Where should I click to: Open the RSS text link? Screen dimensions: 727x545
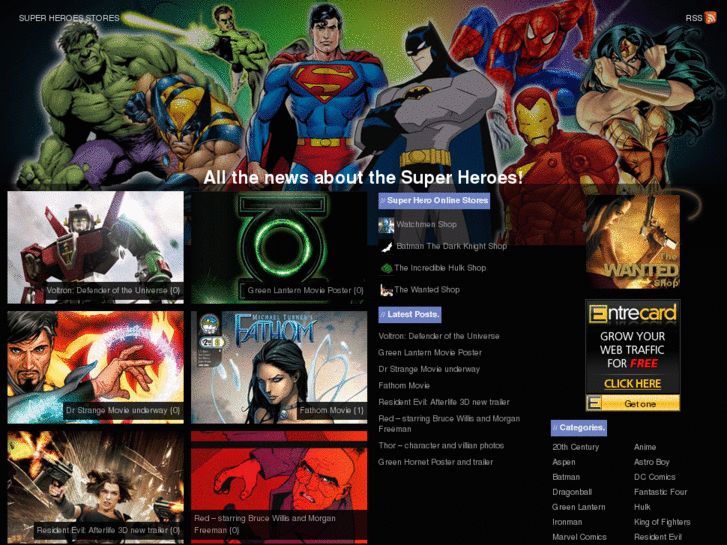click(x=694, y=18)
